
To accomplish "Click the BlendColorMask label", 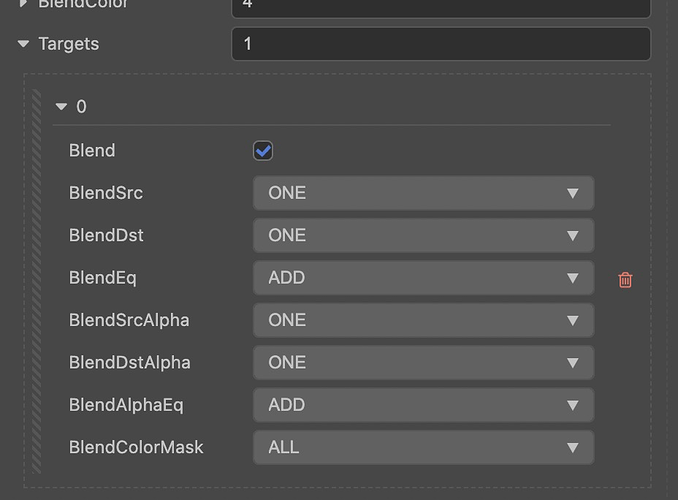I will click(x=136, y=447).
